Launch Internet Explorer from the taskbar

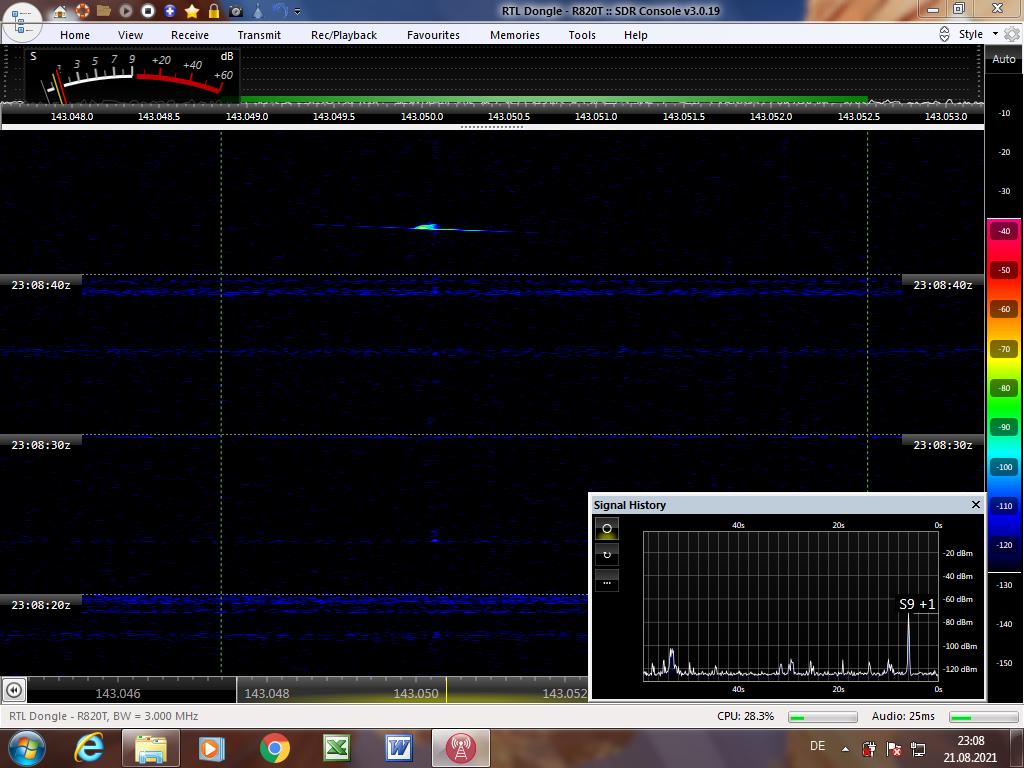point(89,748)
